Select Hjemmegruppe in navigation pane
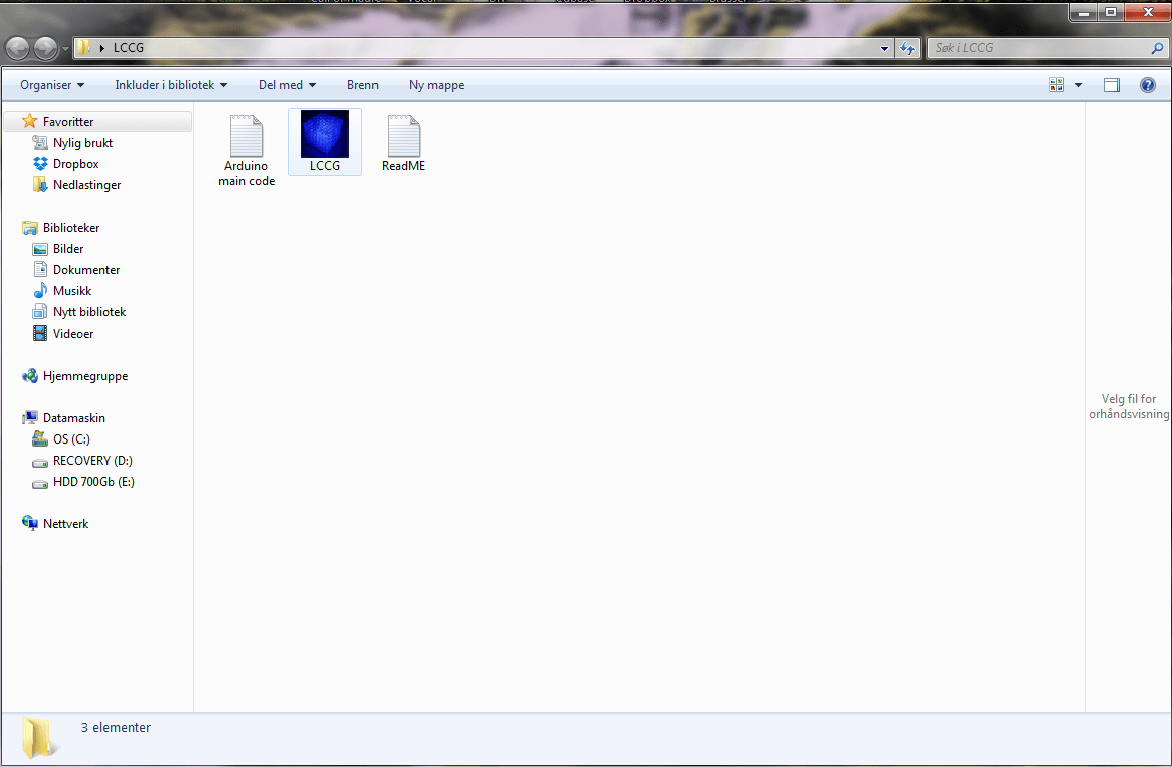 (75, 376)
